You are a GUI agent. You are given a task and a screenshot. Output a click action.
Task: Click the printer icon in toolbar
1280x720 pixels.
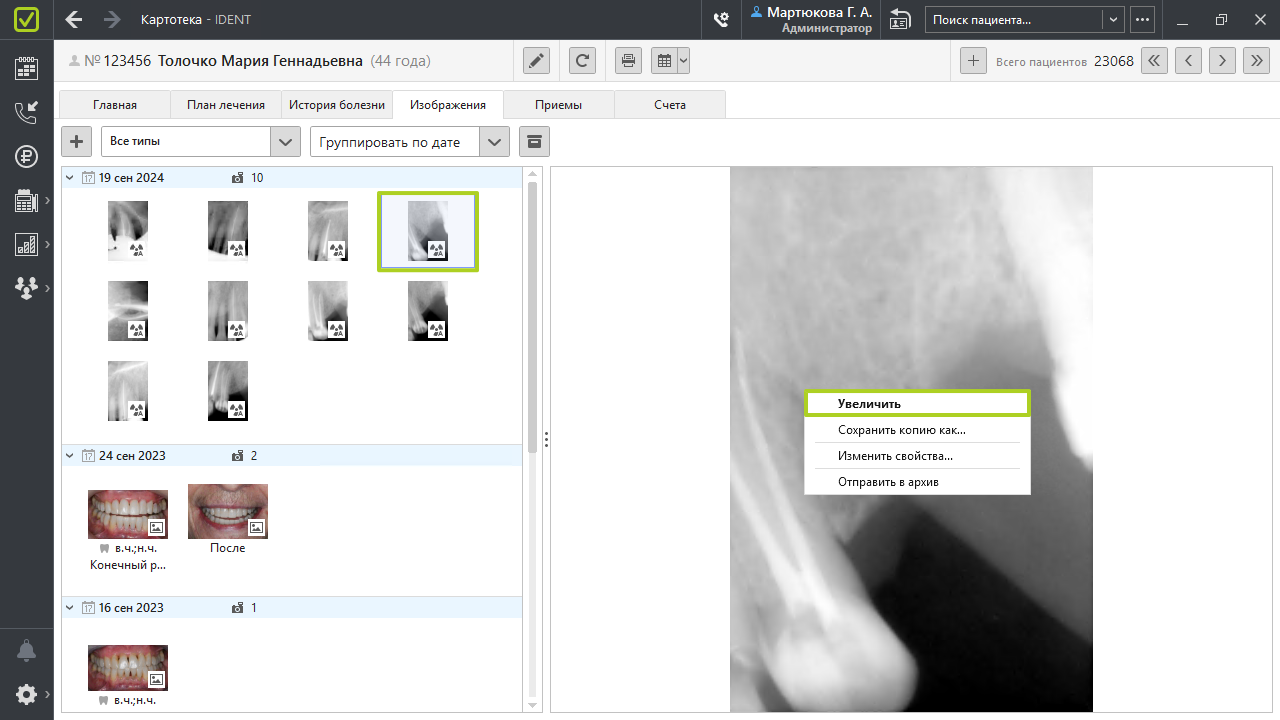(x=628, y=61)
